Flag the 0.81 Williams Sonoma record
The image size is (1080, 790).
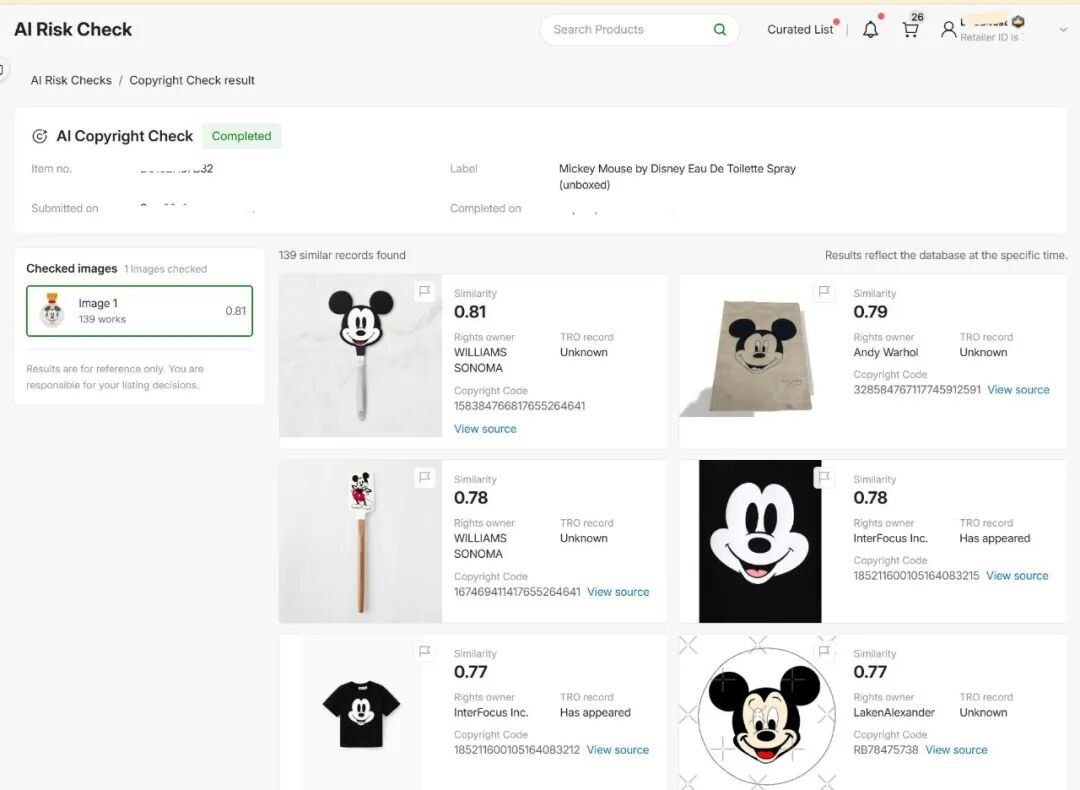[x=425, y=291]
